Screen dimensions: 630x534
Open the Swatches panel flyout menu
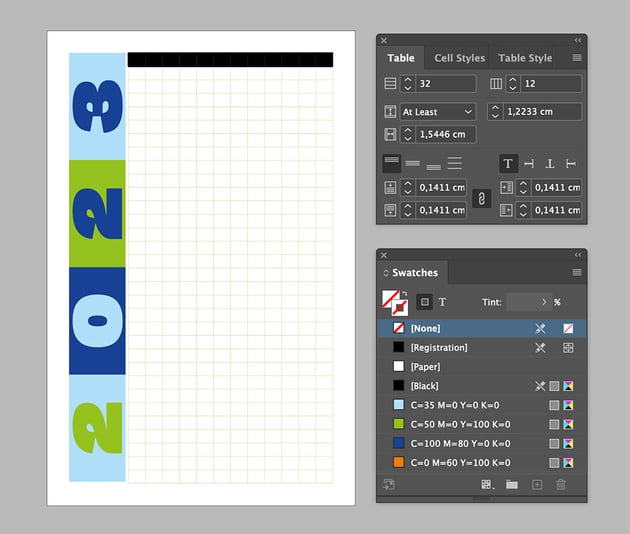point(577,273)
